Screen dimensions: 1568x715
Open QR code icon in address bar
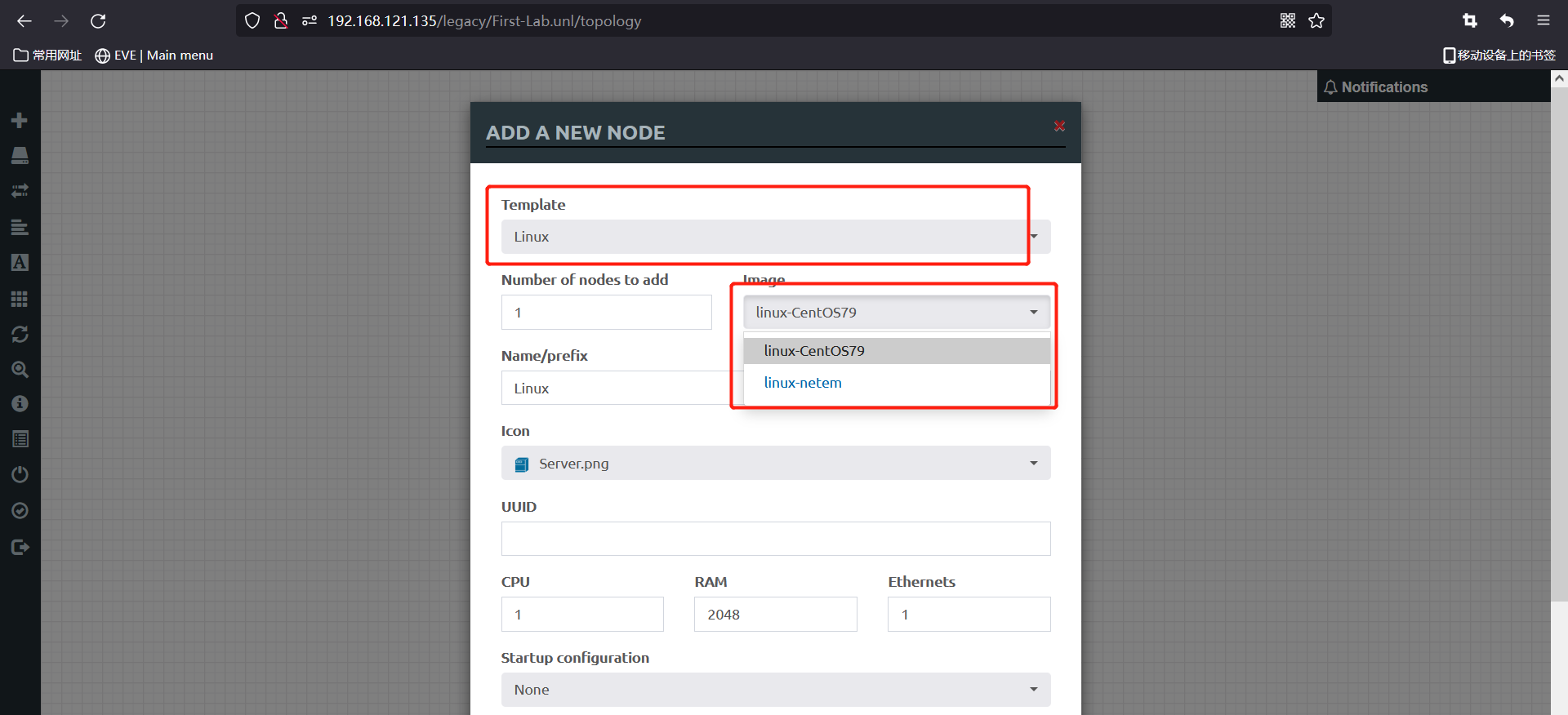[1288, 21]
